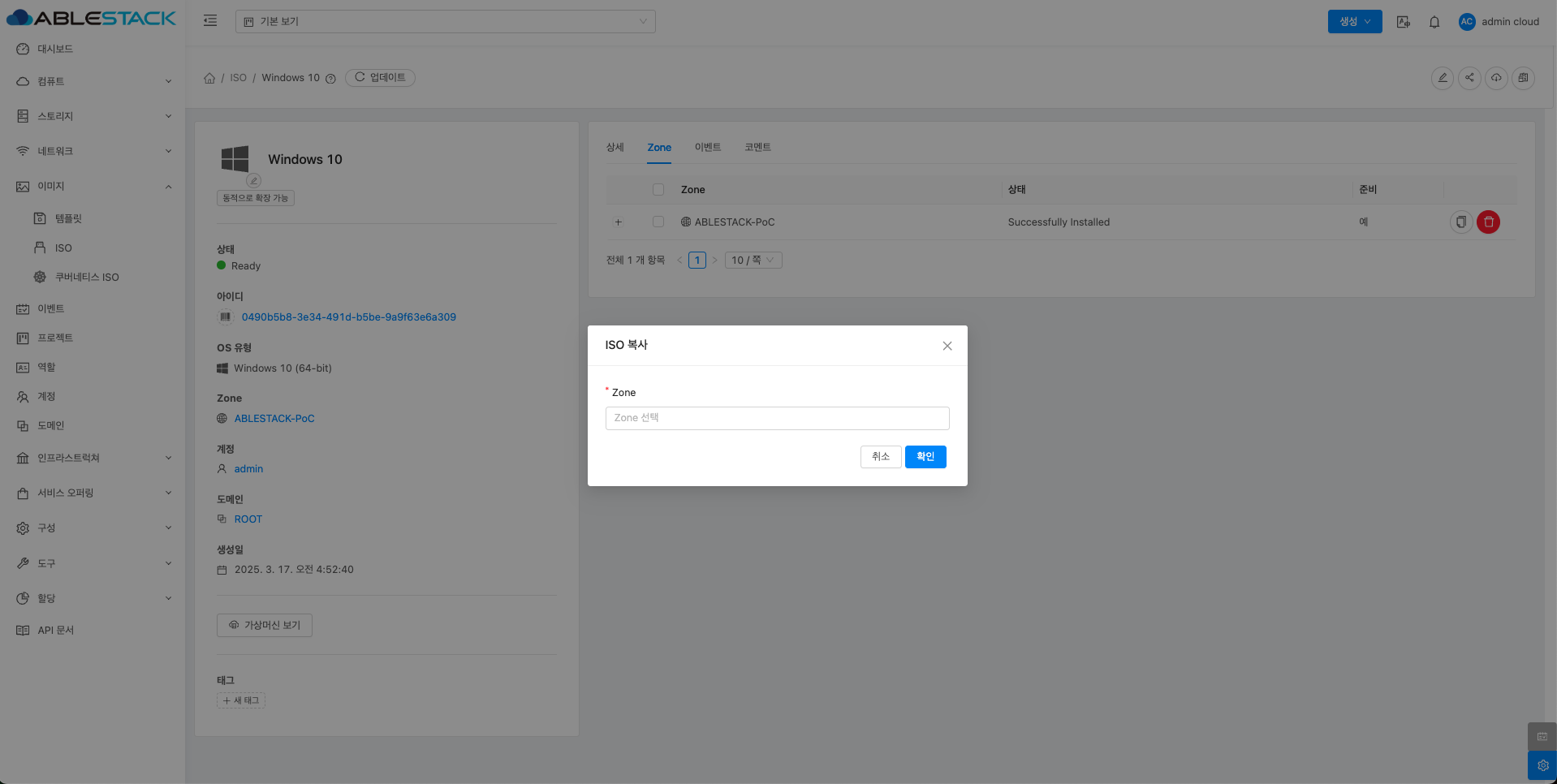This screenshot has height=784, width=1557.
Task: Collapse the sidebar menu fold icon
Action: [210, 21]
